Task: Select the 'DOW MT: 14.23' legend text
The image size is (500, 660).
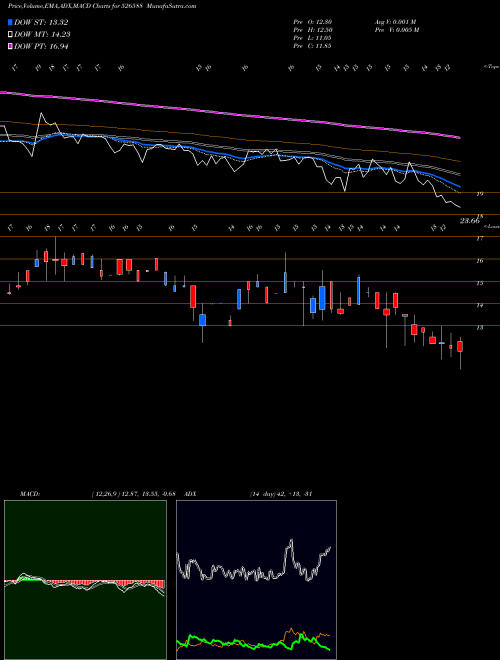Action: (42, 35)
